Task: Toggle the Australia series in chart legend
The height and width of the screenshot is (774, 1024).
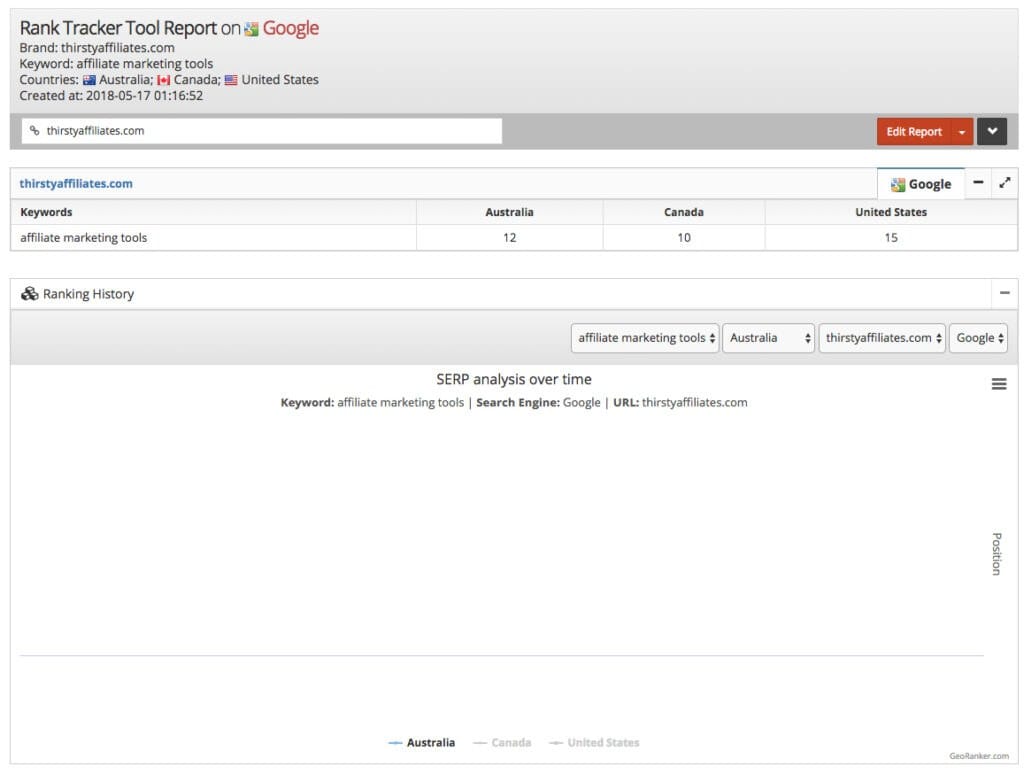Action: (422, 743)
